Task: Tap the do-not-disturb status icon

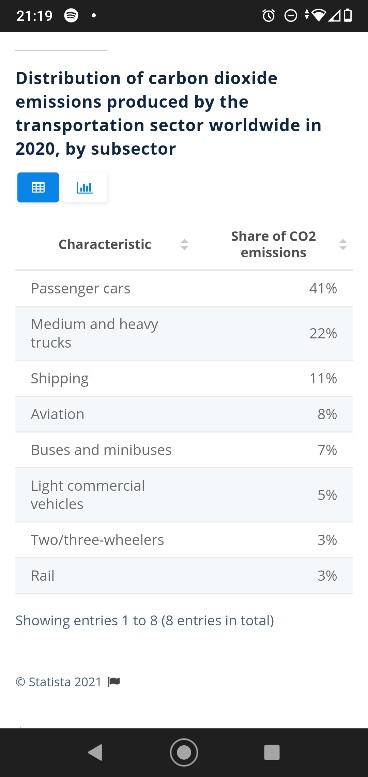Action: pyautogui.click(x=291, y=16)
